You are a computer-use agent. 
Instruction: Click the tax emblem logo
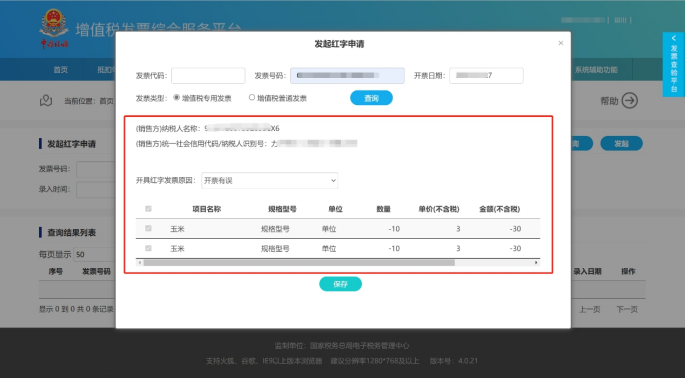[54, 29]
